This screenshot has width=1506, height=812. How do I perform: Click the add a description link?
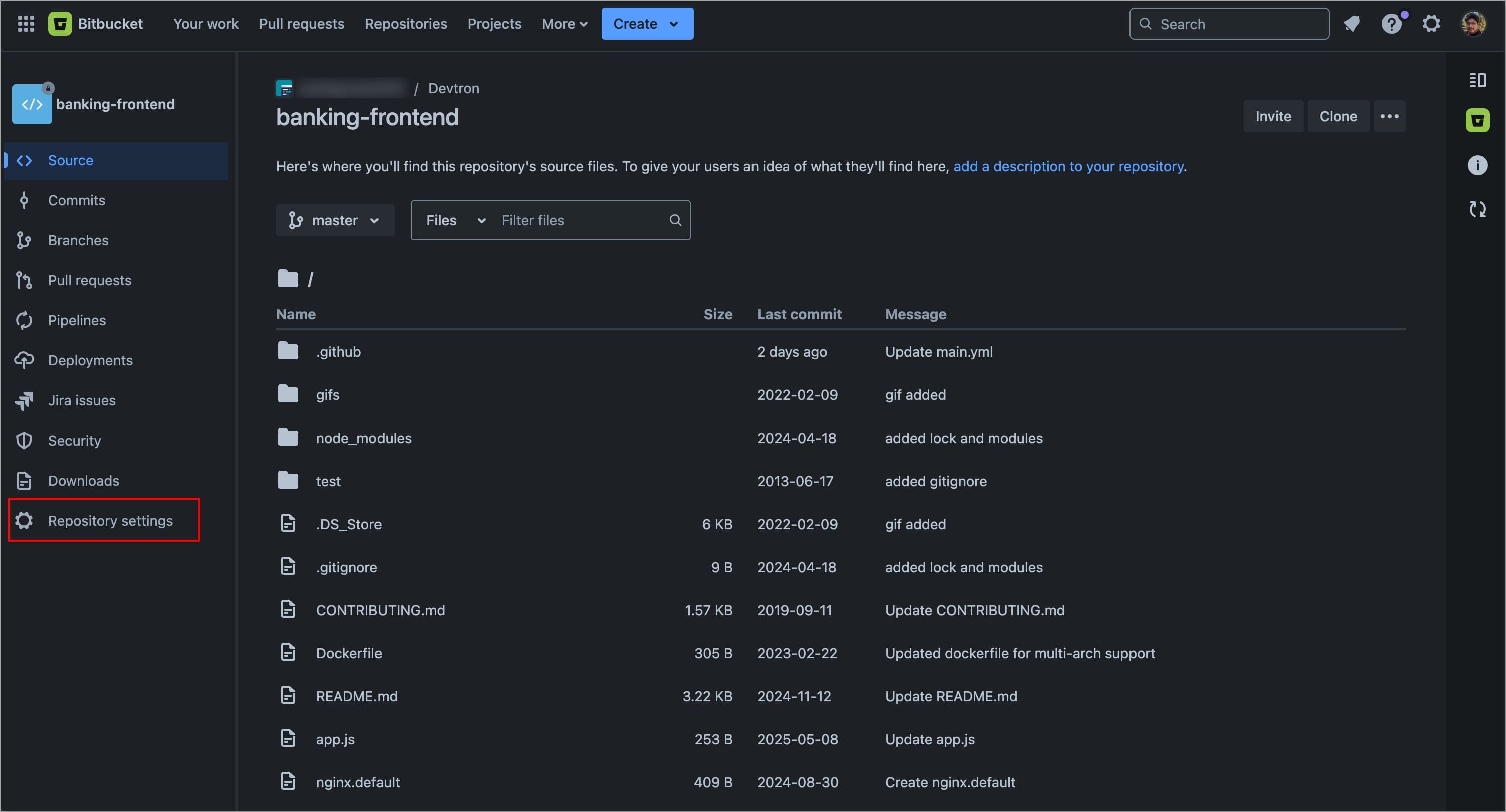click(x=1068, y=166)
